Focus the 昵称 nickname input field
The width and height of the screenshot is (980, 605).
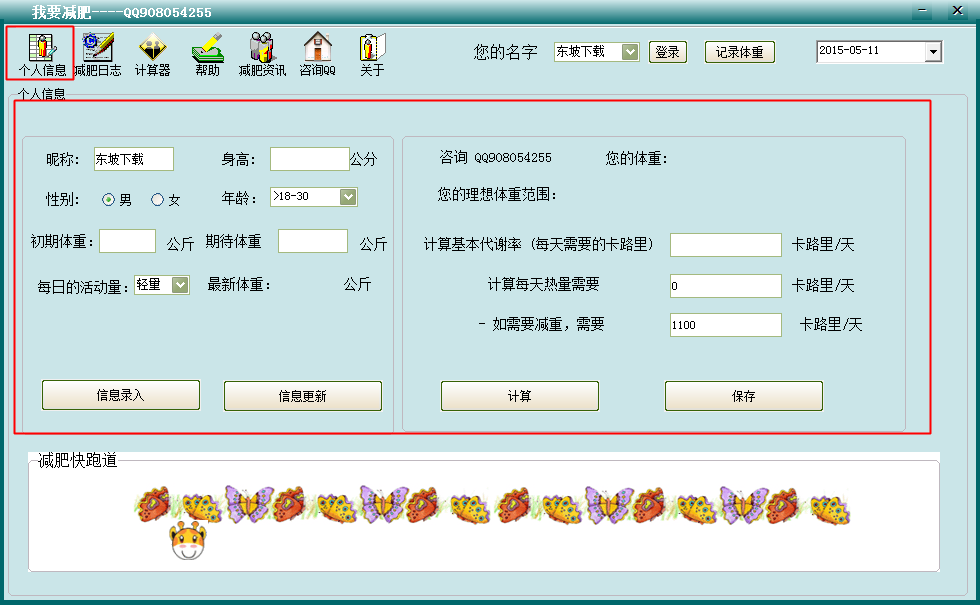134,159
